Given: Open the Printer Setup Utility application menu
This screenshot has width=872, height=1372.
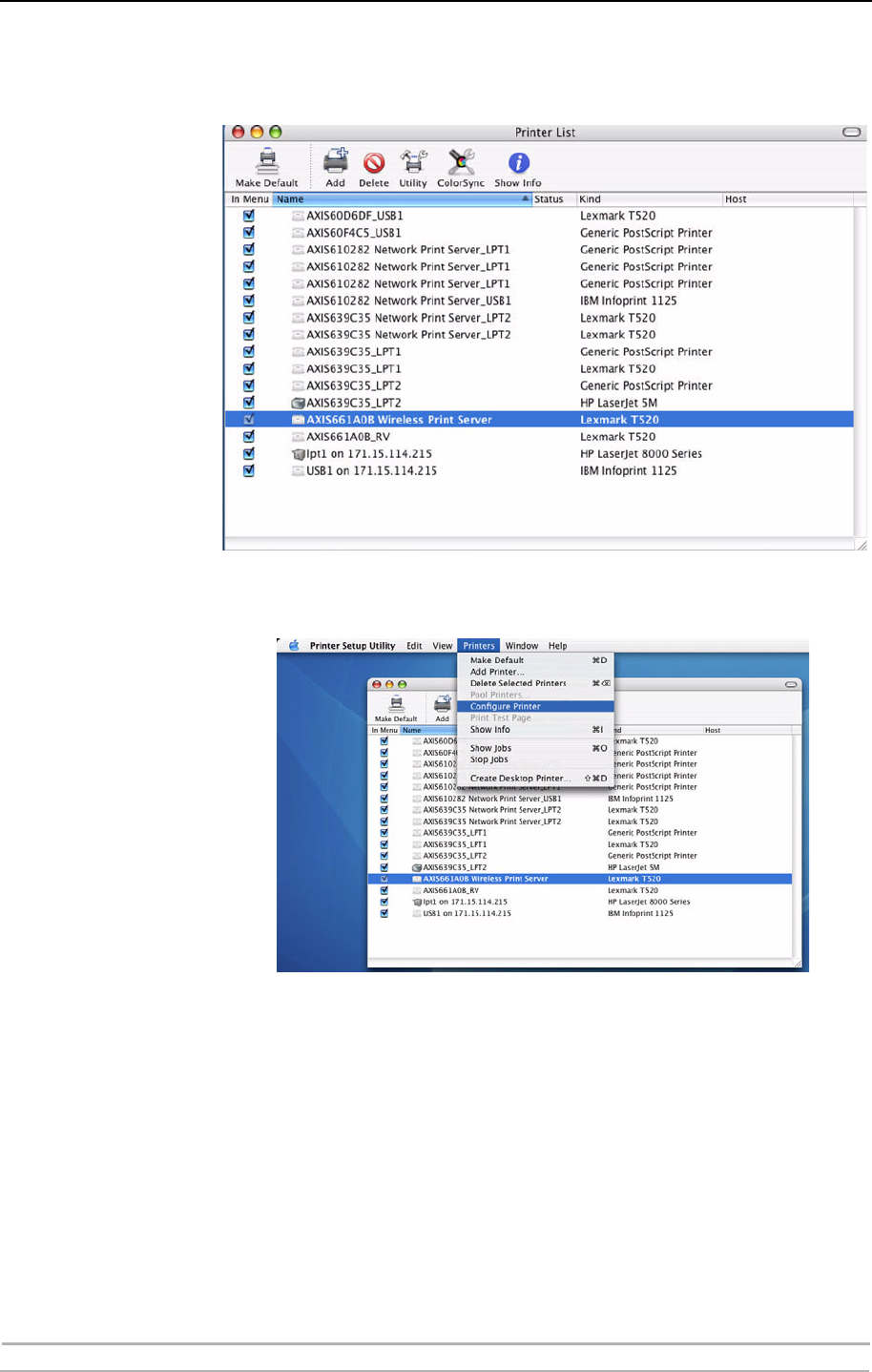Looking at the screenshot, I should coord(352,646).
